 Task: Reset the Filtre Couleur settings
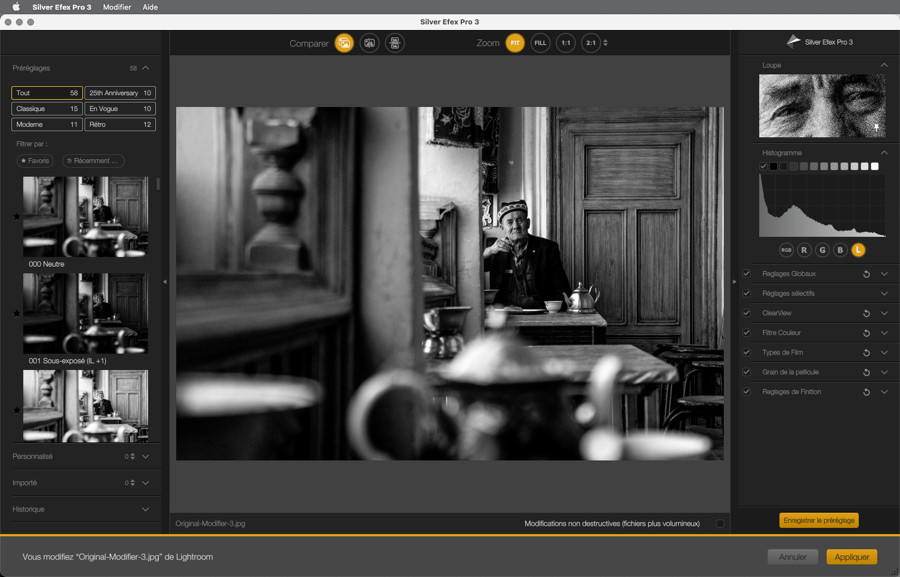(867, 333)
